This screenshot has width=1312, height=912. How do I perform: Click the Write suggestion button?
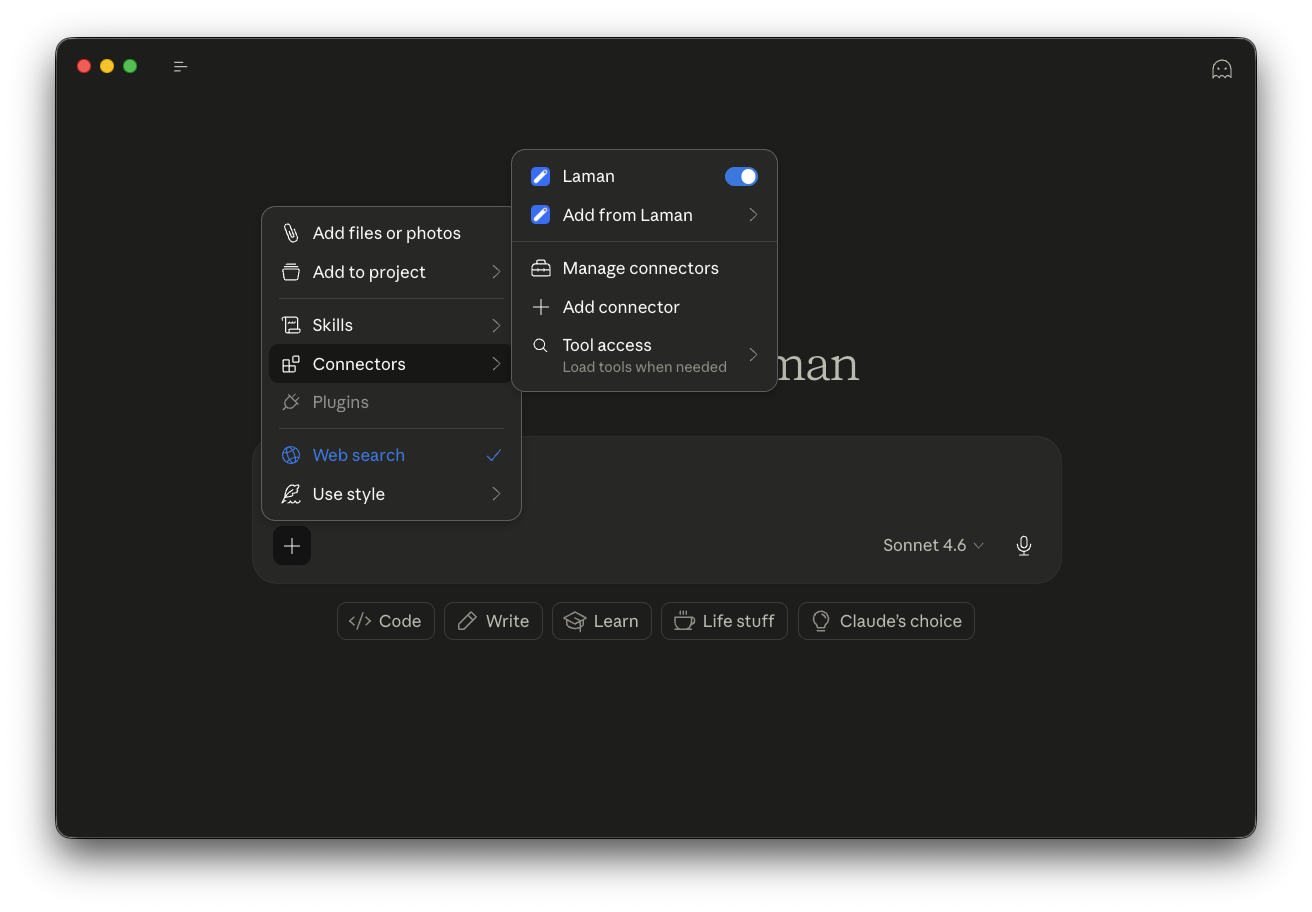coord(494,621)
